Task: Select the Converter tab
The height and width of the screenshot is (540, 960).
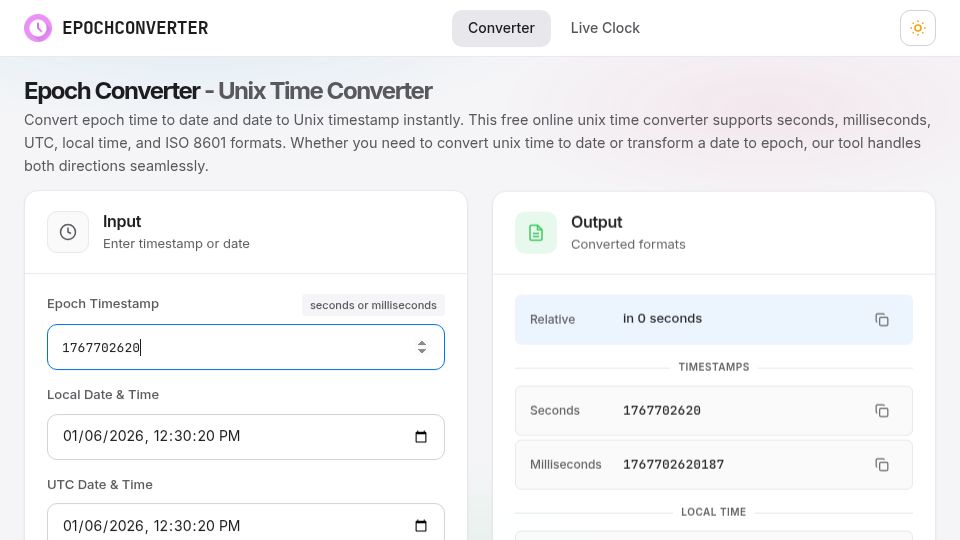Action: (x=501, y=28)
